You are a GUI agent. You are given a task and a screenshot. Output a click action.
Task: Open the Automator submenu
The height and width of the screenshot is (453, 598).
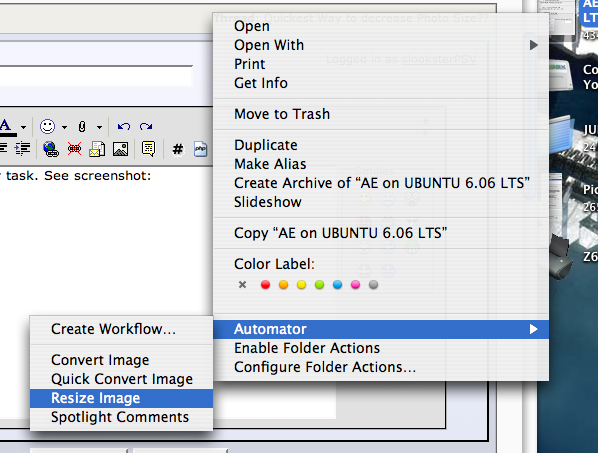click(381, 329)
